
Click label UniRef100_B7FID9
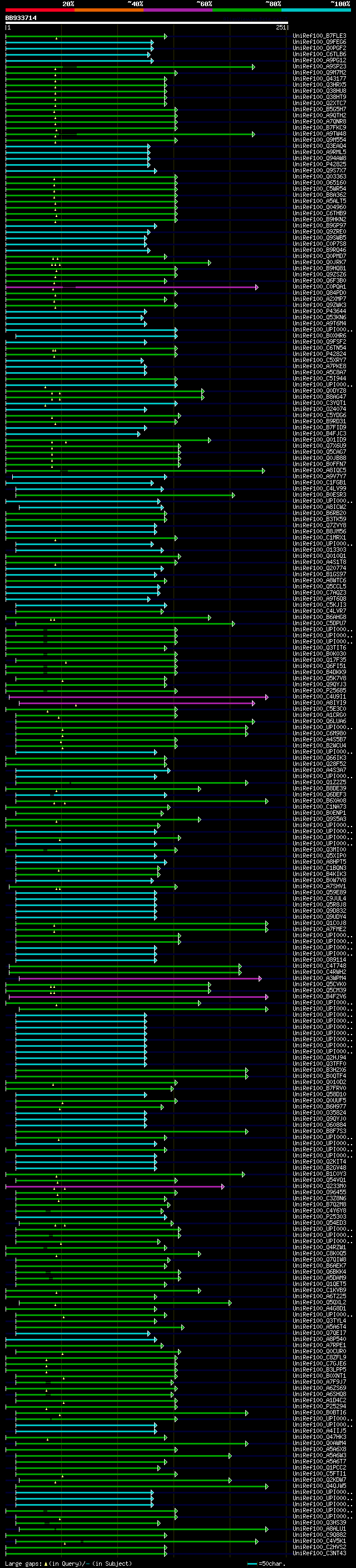319,428
